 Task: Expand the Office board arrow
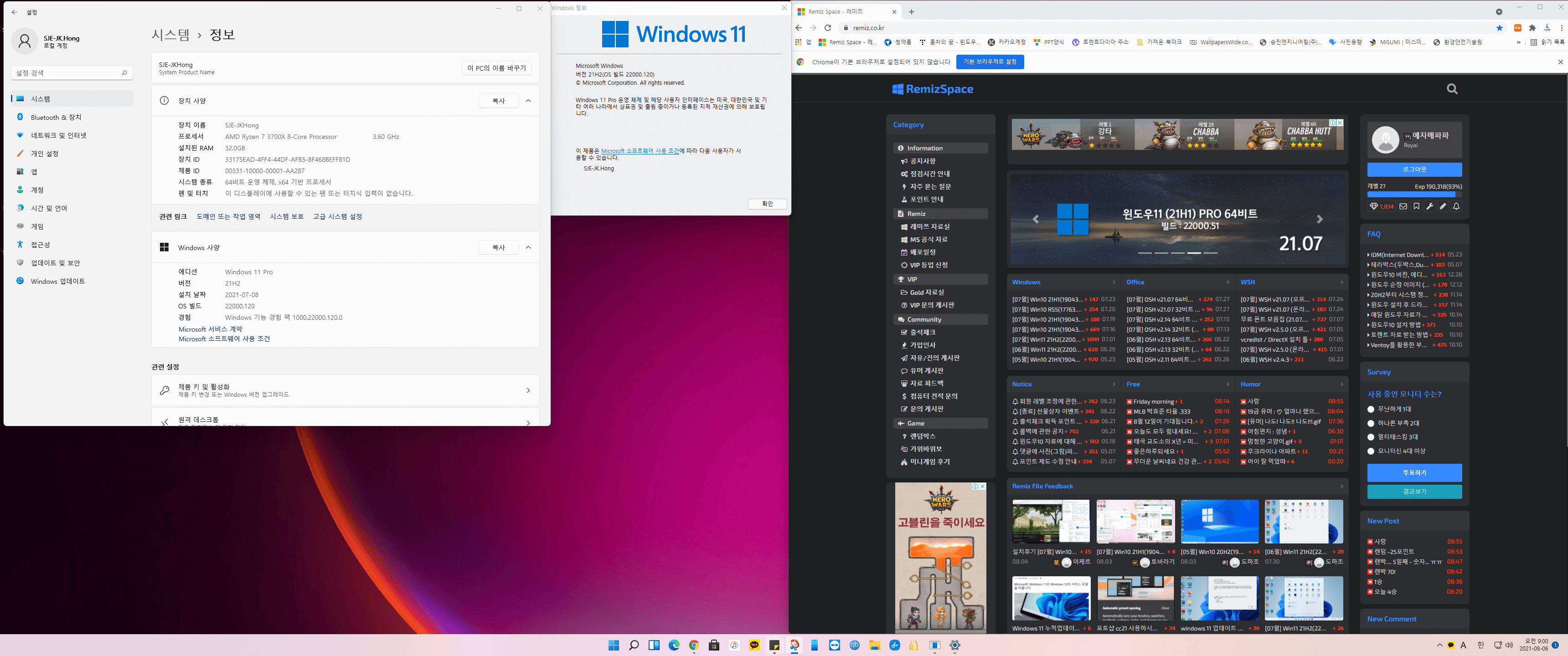1228,282
